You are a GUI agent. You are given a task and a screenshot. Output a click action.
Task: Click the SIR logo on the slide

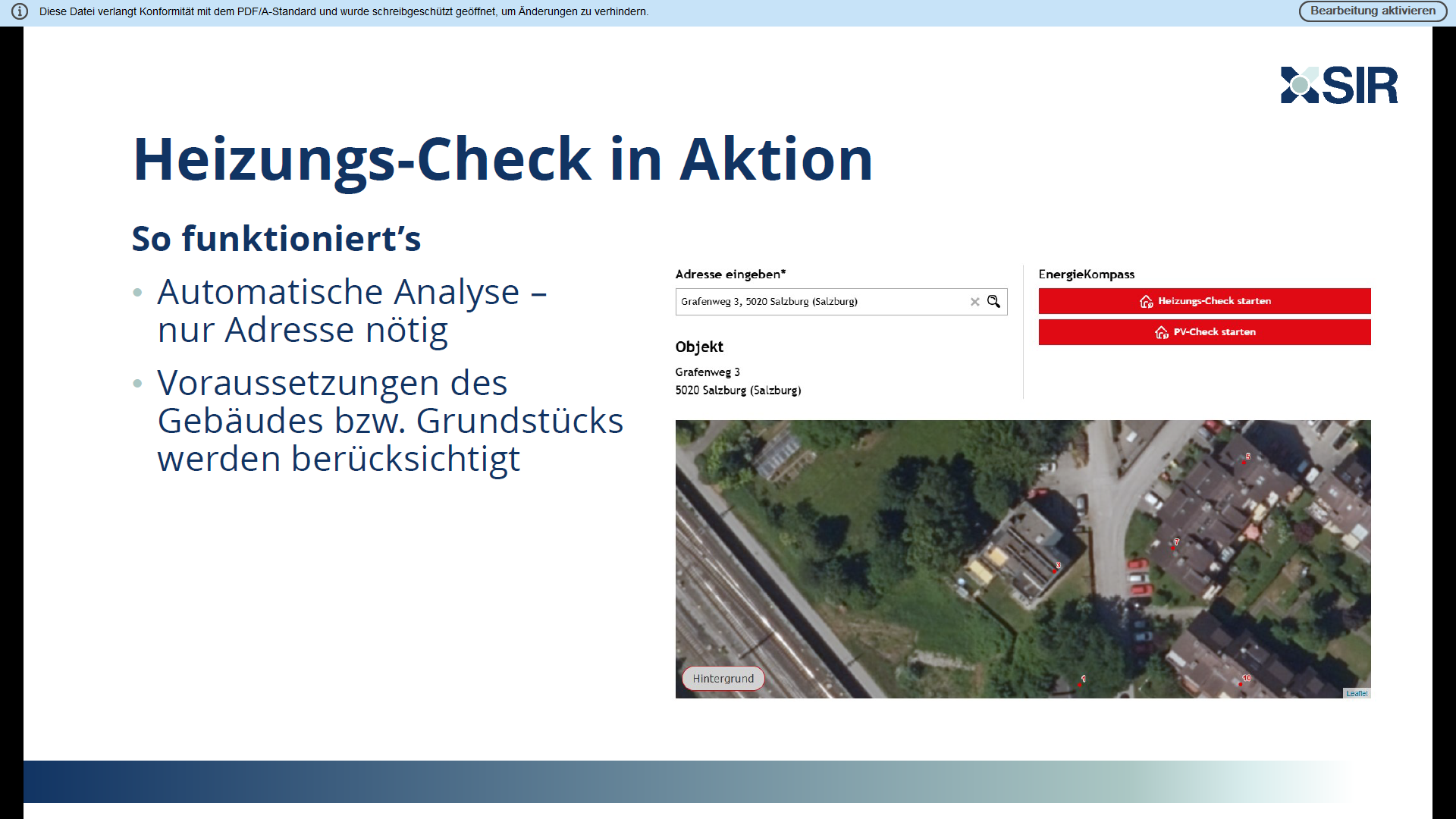coord(1339,85)
